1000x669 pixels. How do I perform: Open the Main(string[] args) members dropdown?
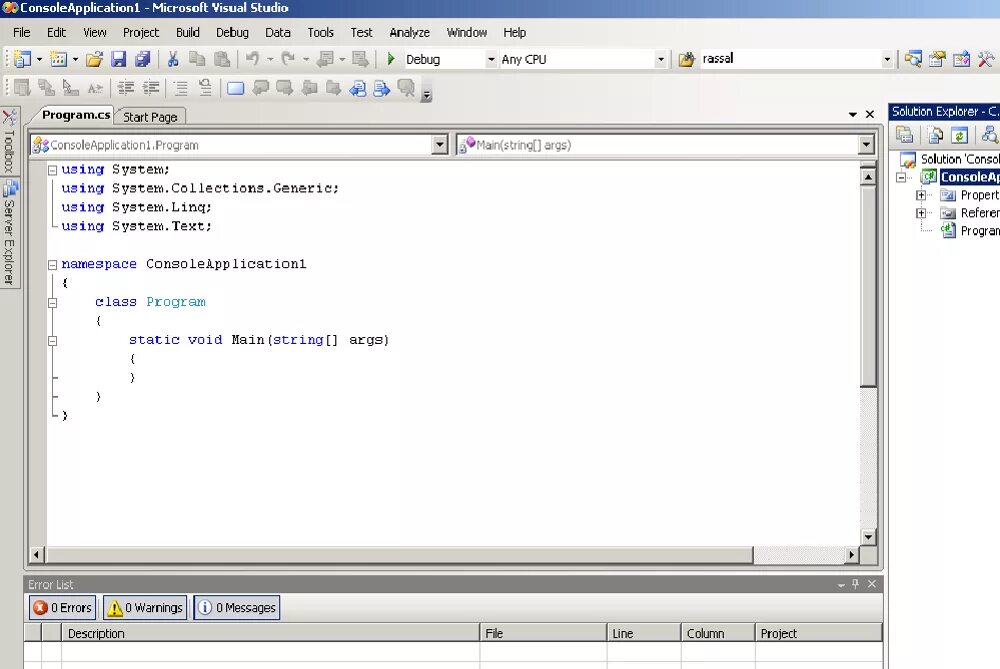pos(865,145)
